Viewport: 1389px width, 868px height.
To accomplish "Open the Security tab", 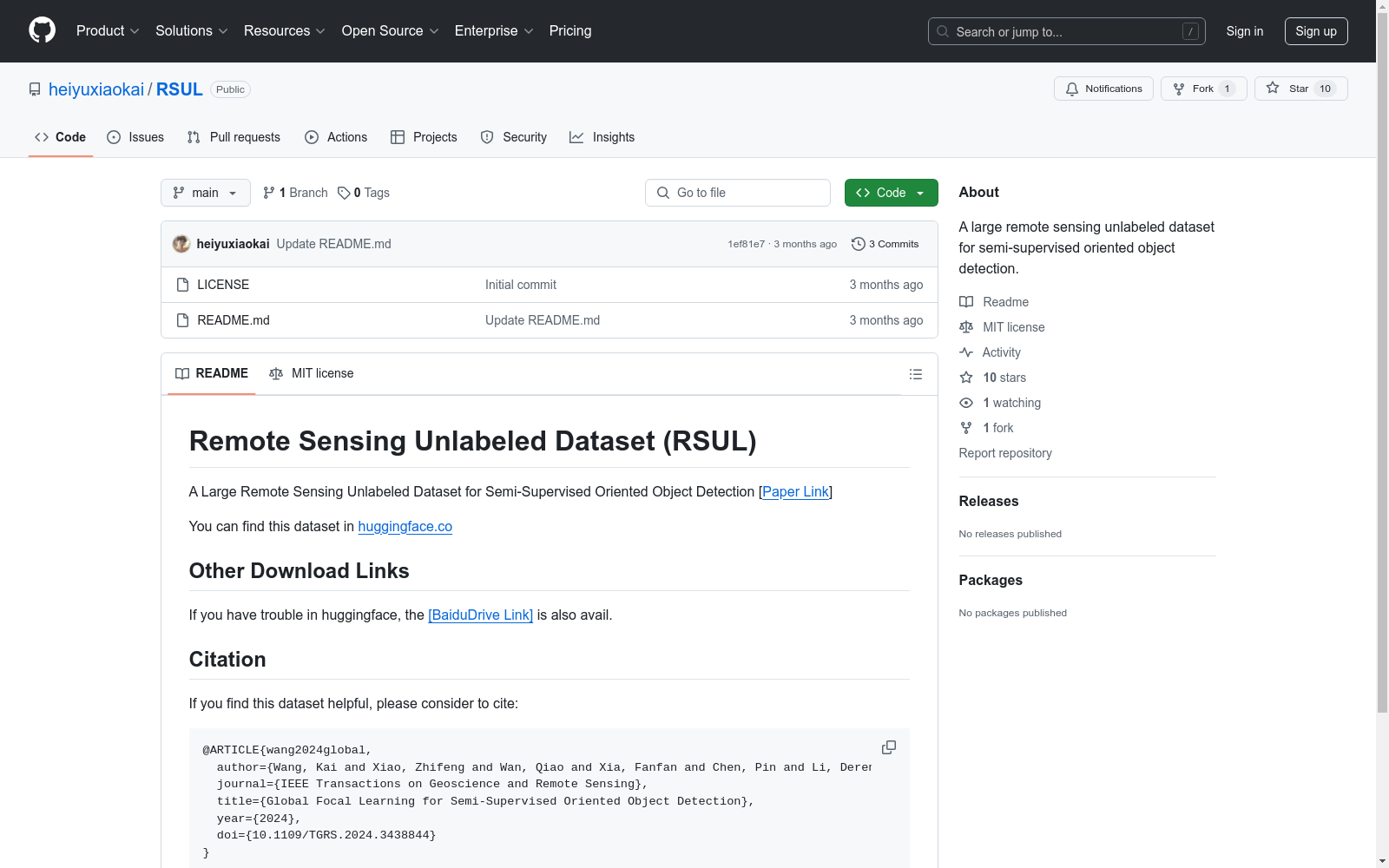I will [514, 137].
